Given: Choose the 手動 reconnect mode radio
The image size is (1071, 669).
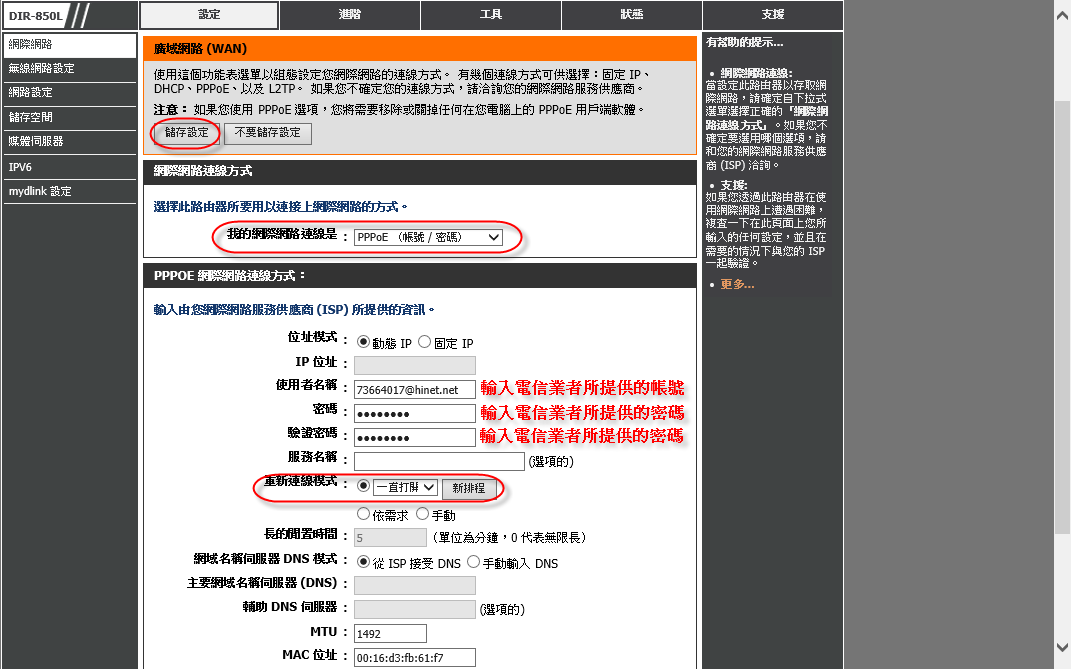Looking at the screenshot, I should (422, 514).
